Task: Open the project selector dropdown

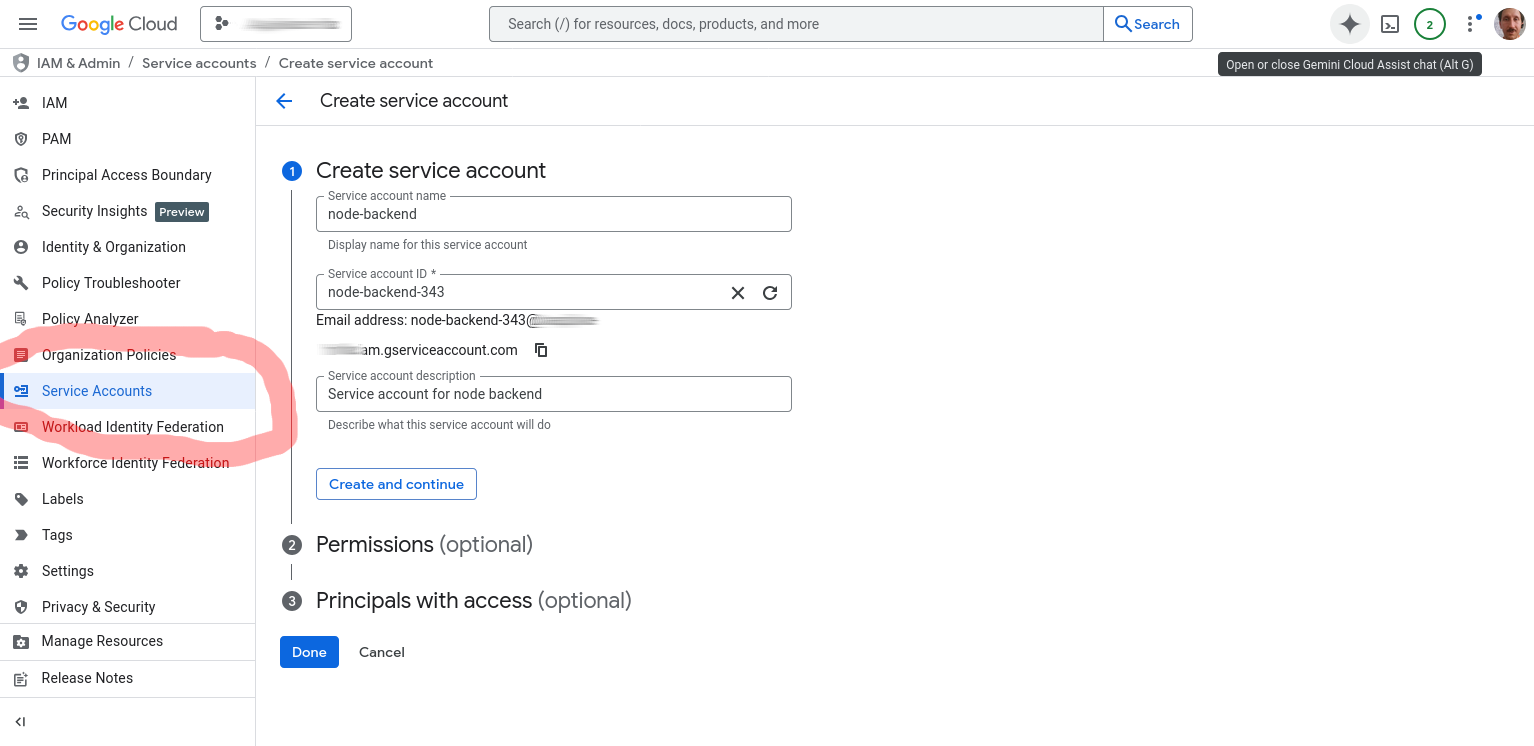Action: tap(275, 24)
